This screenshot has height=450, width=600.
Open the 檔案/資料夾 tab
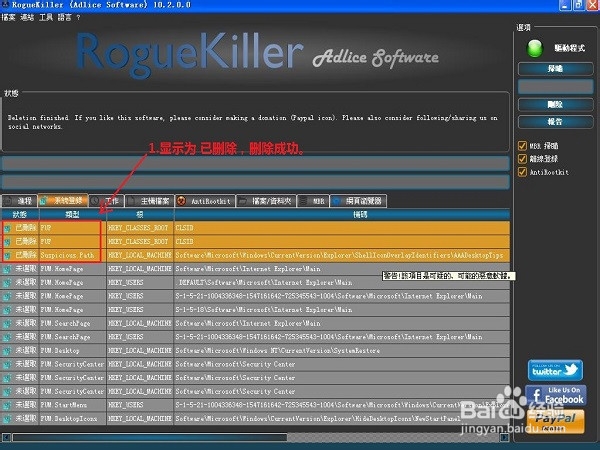[266, 201]
